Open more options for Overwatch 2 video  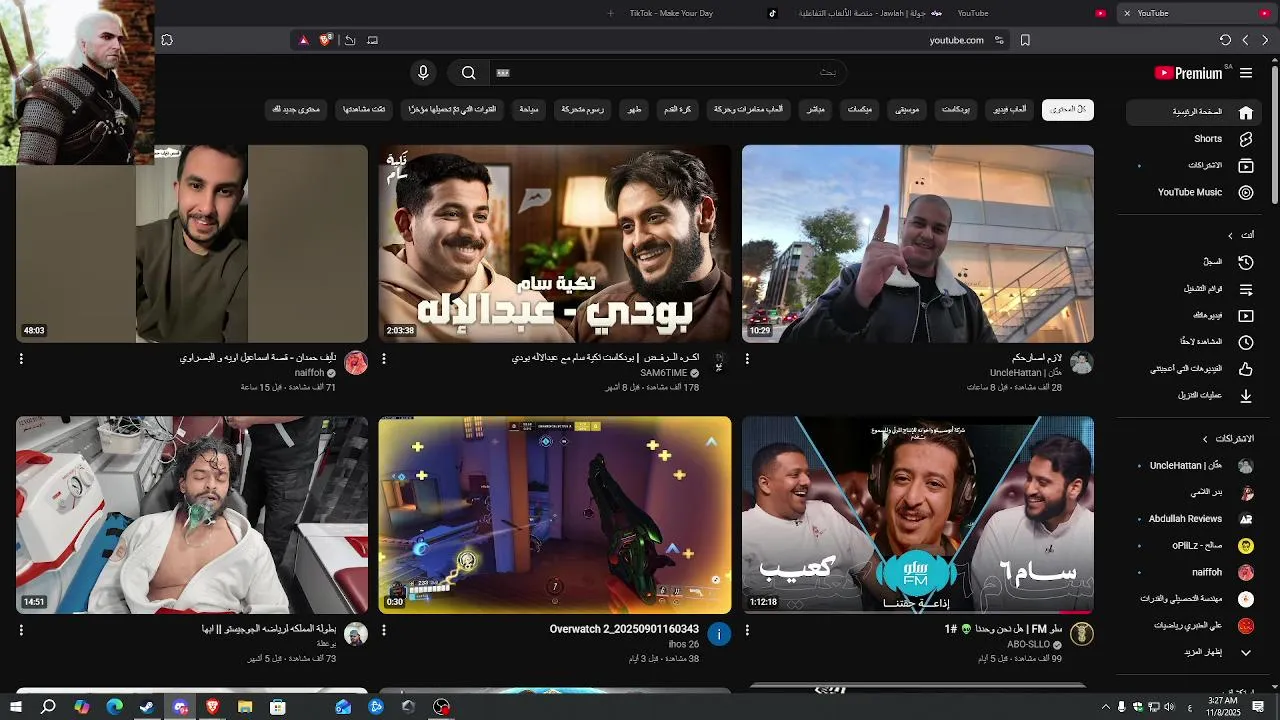[384, 631]
